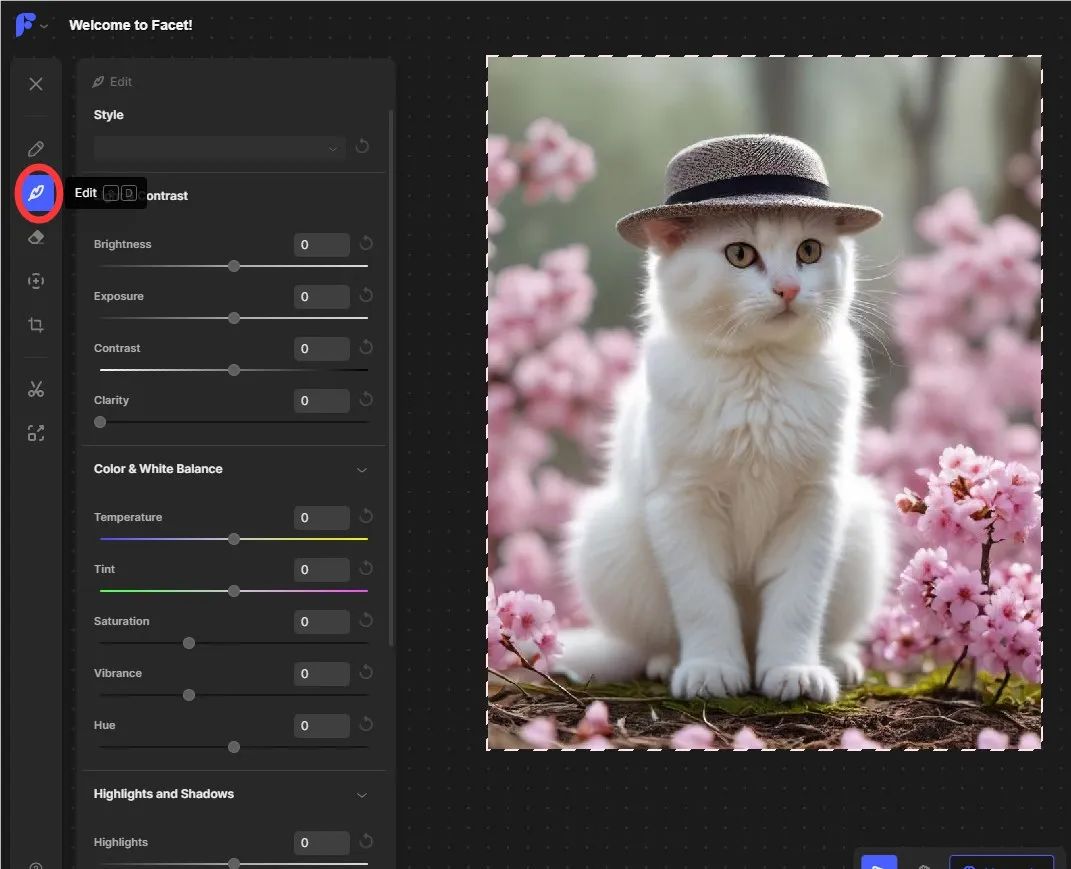Click the Edit feather tool icon
The image size is (1071, 869).
[x=36, y=193]
